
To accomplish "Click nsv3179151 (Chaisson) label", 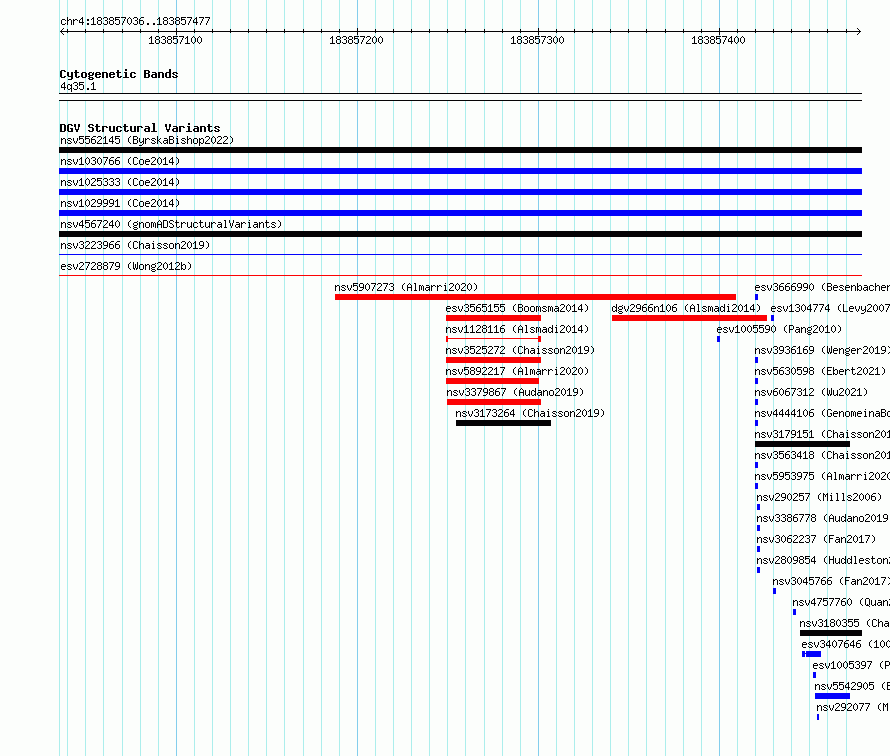I will tap(822, 434).
